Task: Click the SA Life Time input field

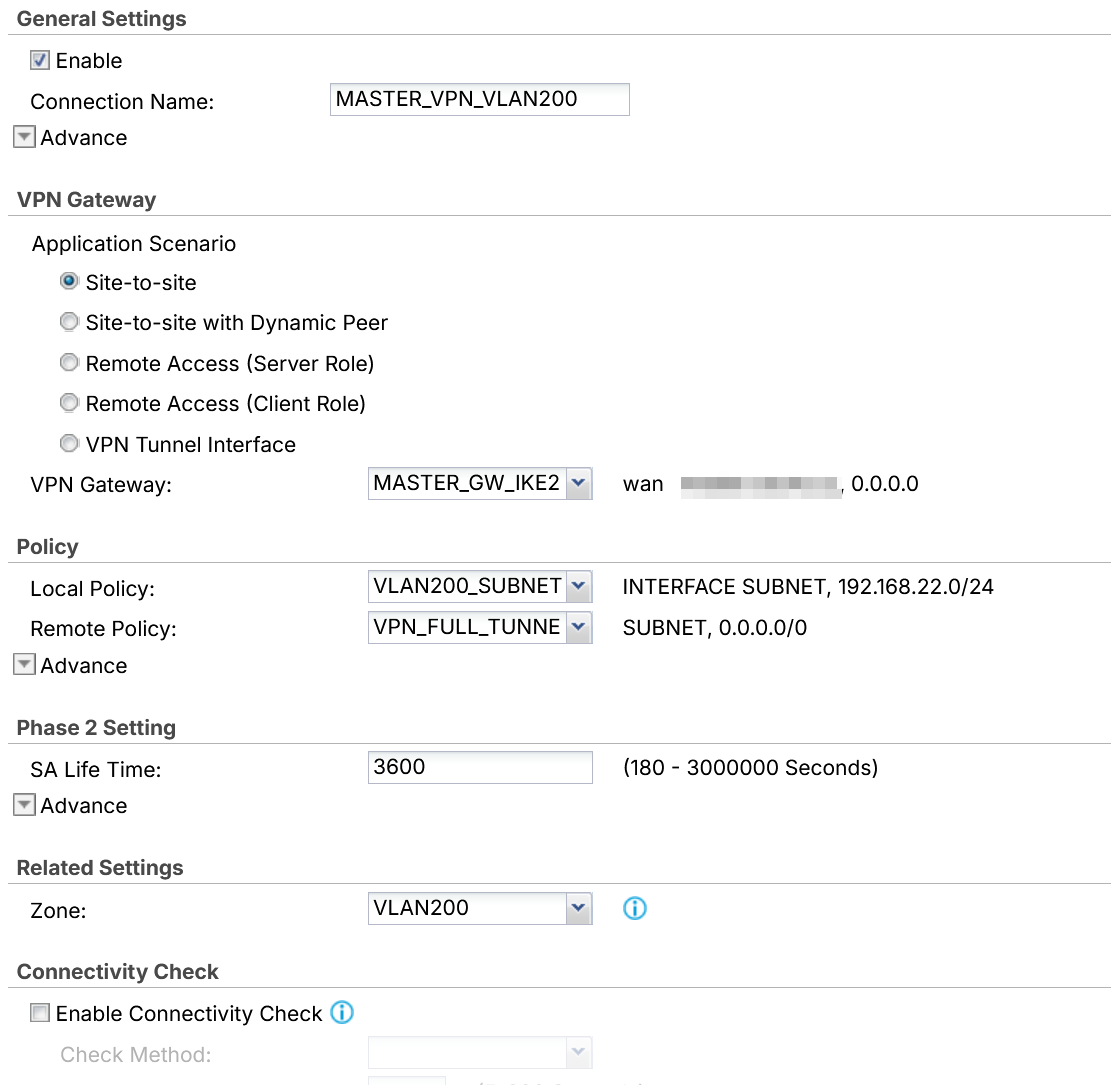Action: [x=480, y=768]
